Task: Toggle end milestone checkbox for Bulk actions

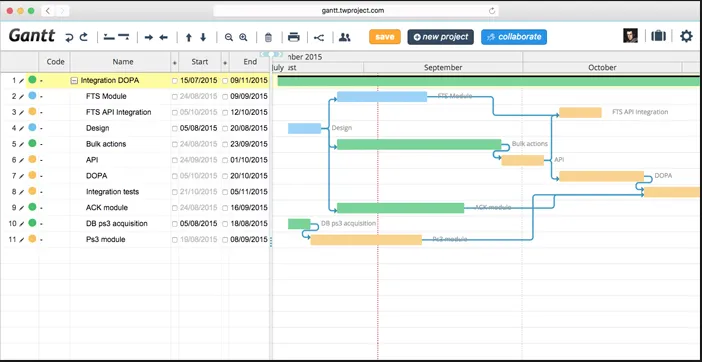Action: click(x=225, y=145)
